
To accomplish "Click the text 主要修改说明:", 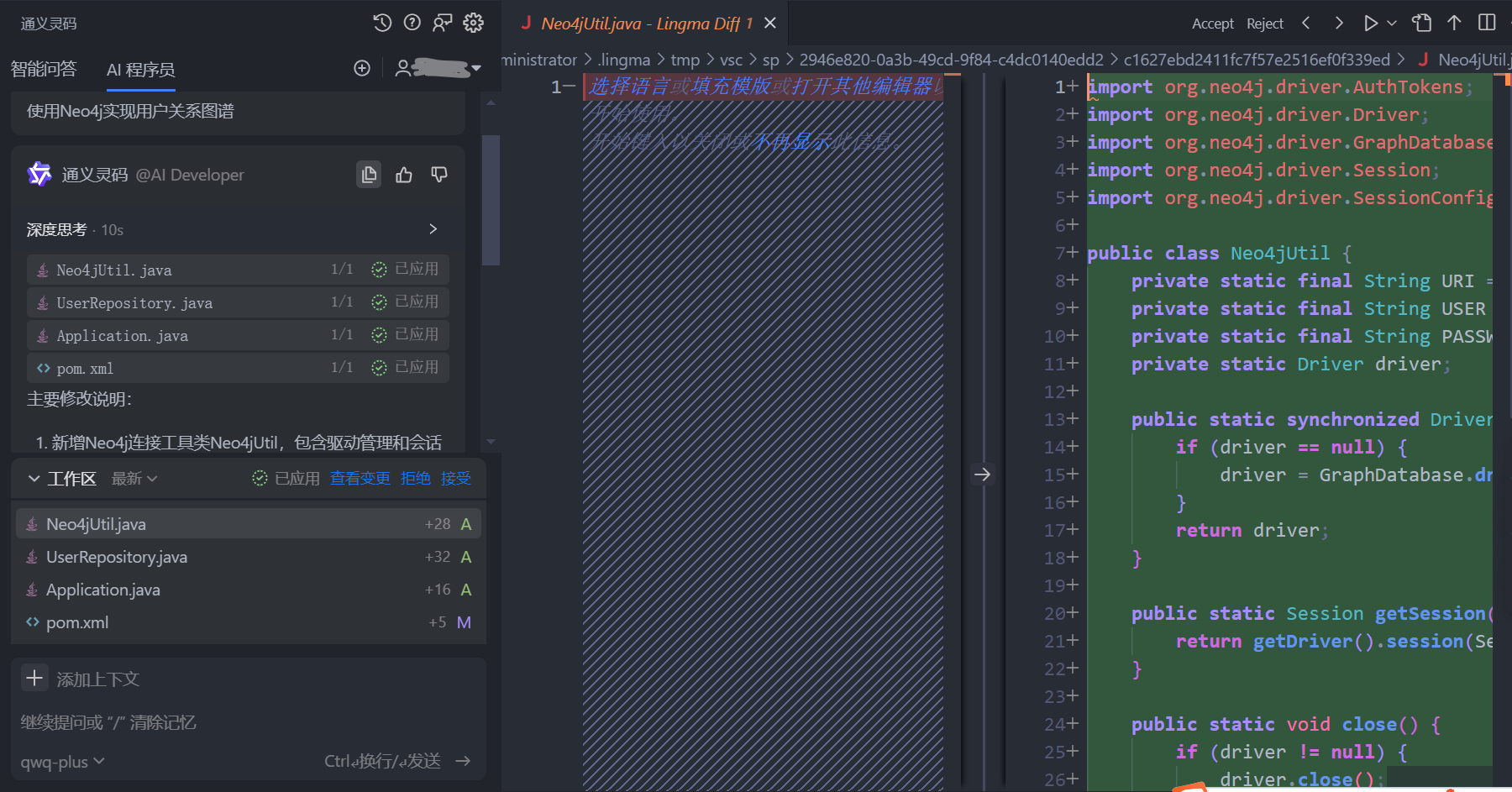I will [x=80, y=399].
